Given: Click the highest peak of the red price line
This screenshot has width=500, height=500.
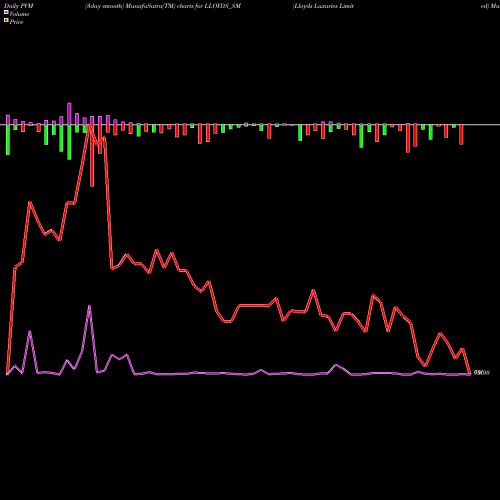Looking at the screenshot, I should (89, 126).
